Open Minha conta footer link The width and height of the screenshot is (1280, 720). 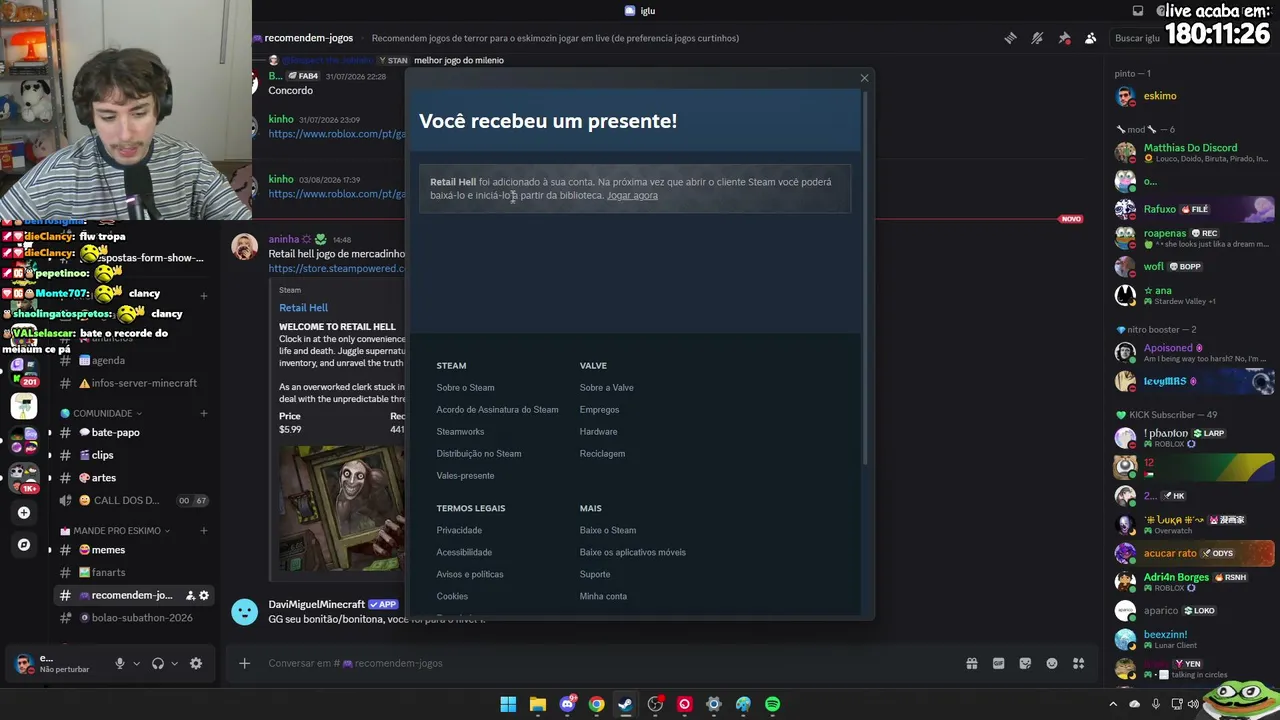(x=603, y=597)
